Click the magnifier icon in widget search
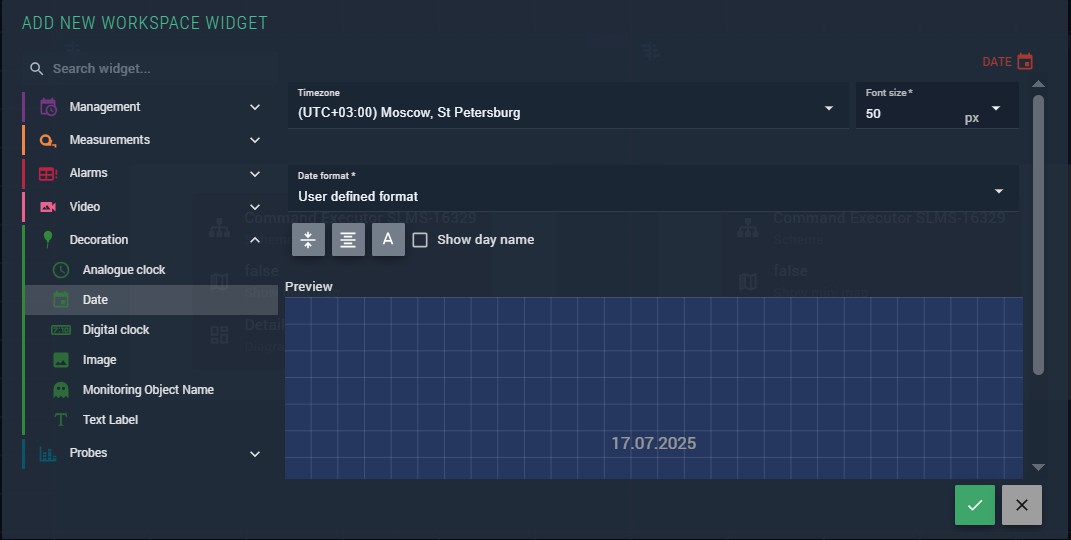 [x=36, y=69]
